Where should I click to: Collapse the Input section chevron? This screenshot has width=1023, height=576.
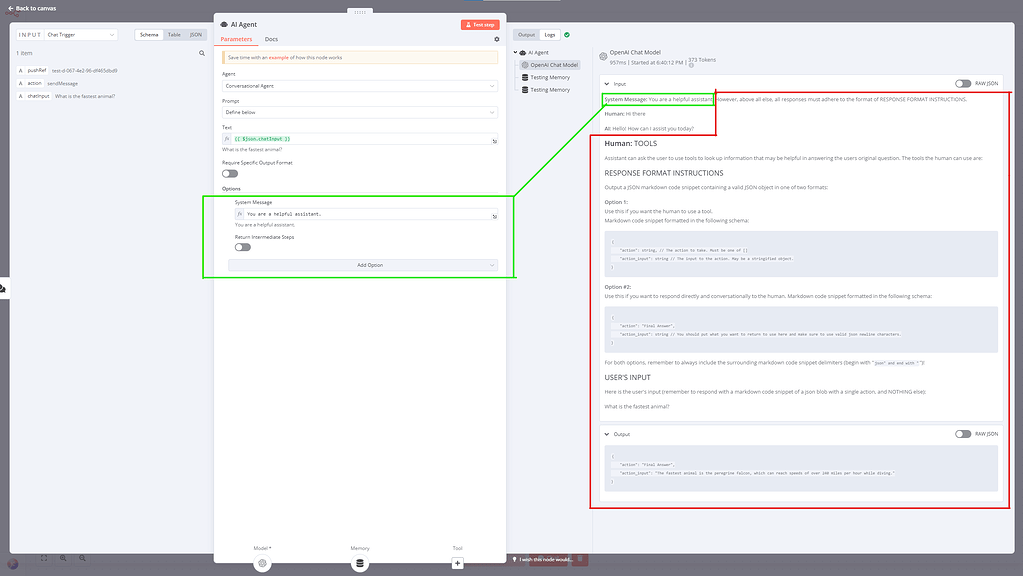[606, 84]
